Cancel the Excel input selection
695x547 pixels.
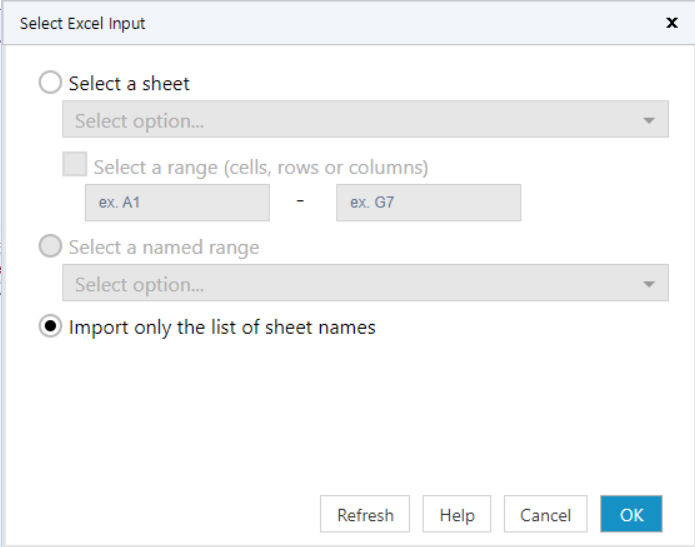click(545, 515)
